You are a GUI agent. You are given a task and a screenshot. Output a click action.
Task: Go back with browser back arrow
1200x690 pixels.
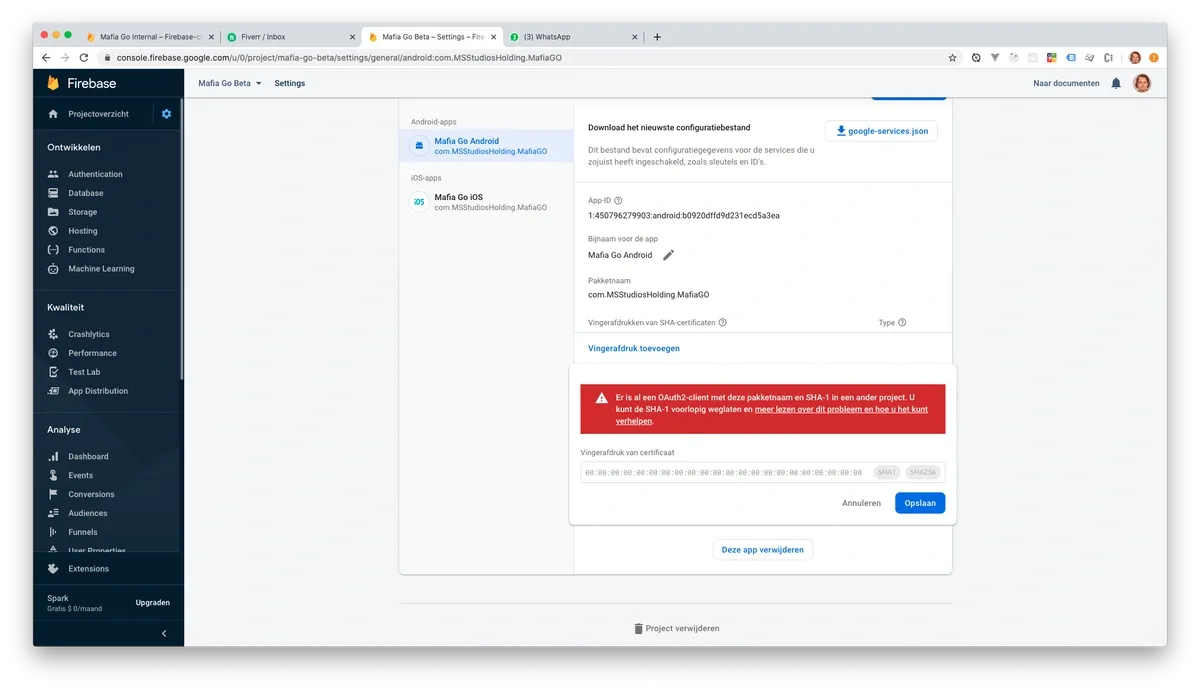[46, 58]
